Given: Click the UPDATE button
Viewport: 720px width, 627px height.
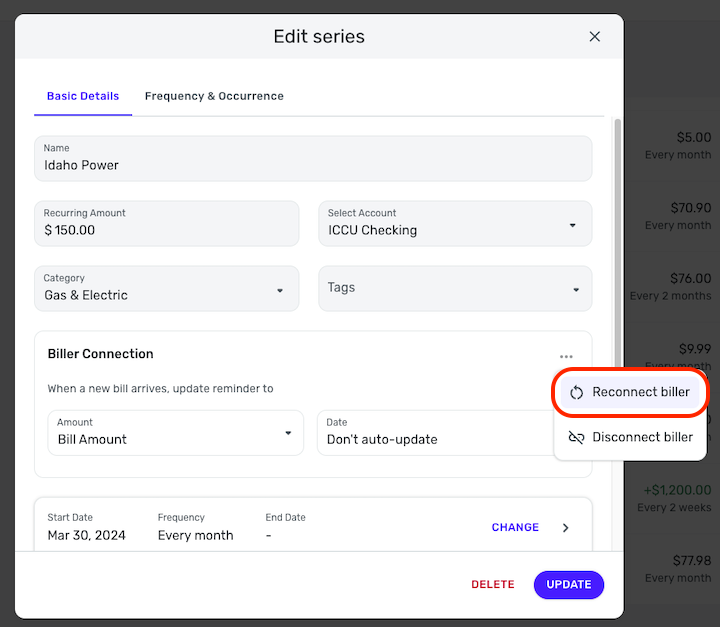Looking at the screenshot, I should click(x=568, y=585).
